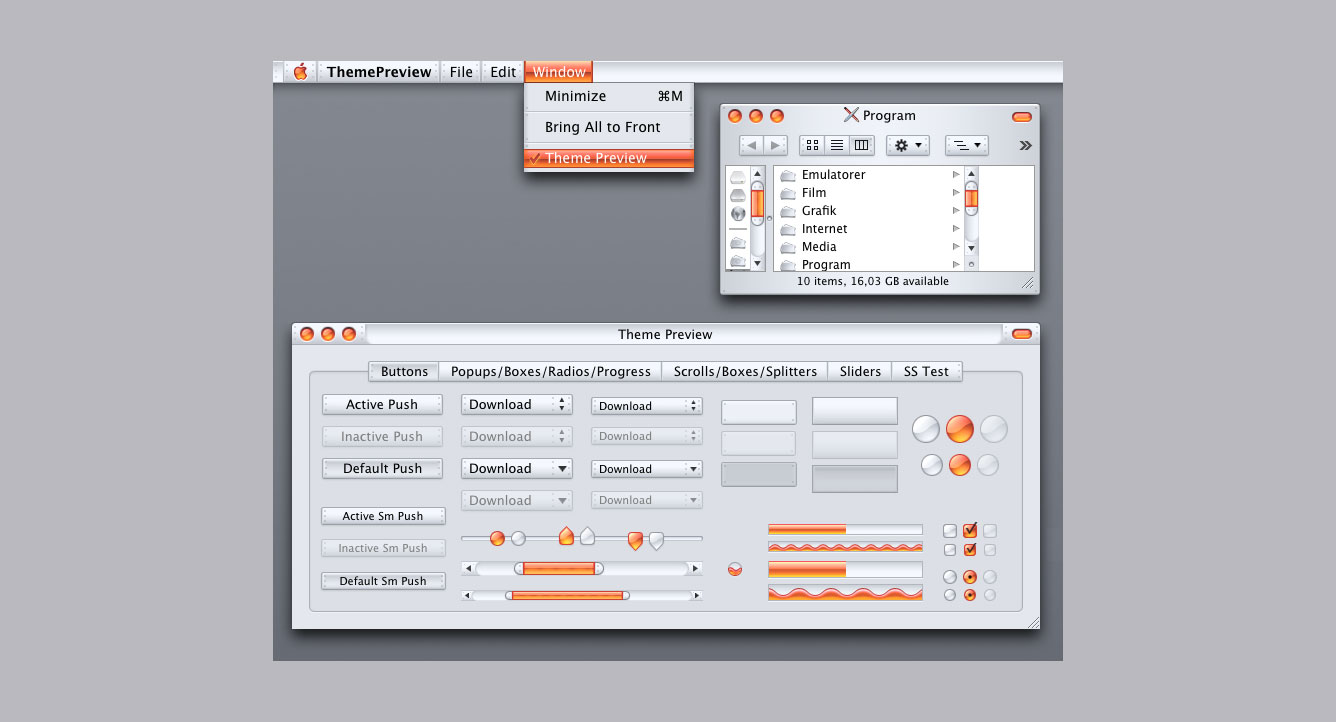Go forward in the Program window
This screenshot has width=1336, height=722.
click(776, 145)
